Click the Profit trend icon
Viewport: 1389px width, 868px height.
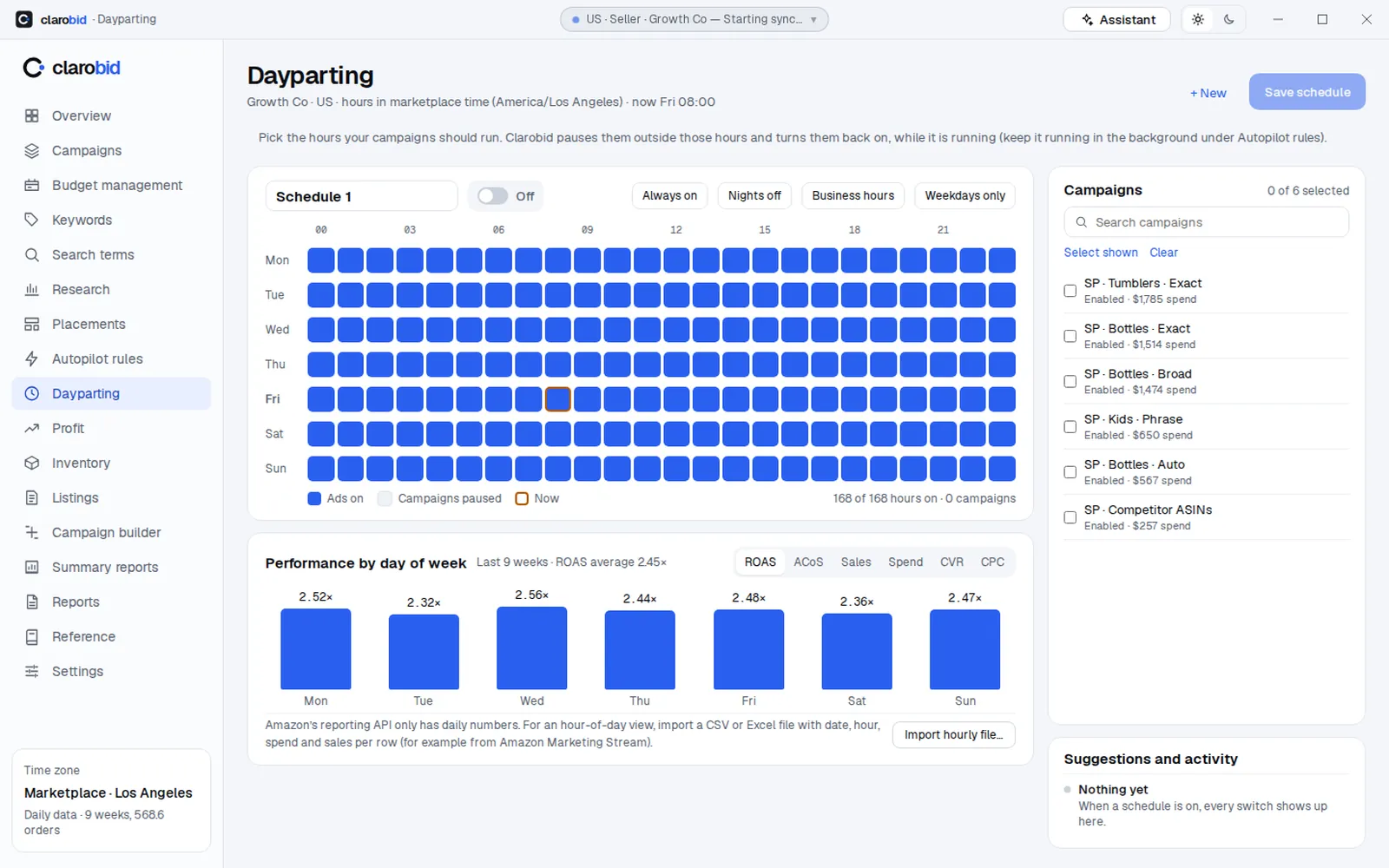(32, 428)
